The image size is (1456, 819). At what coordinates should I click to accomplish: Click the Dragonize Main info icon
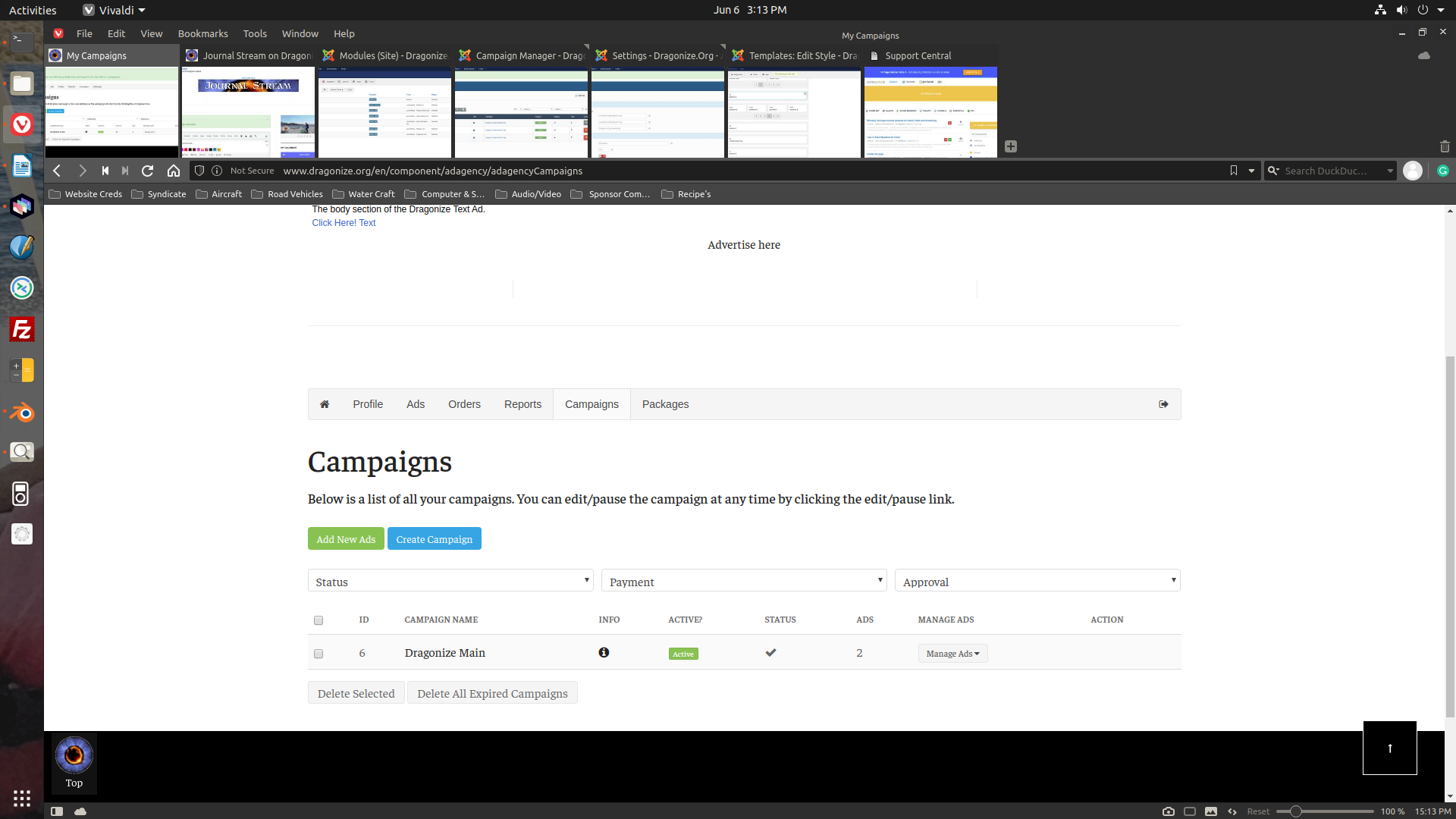(604, 652)
